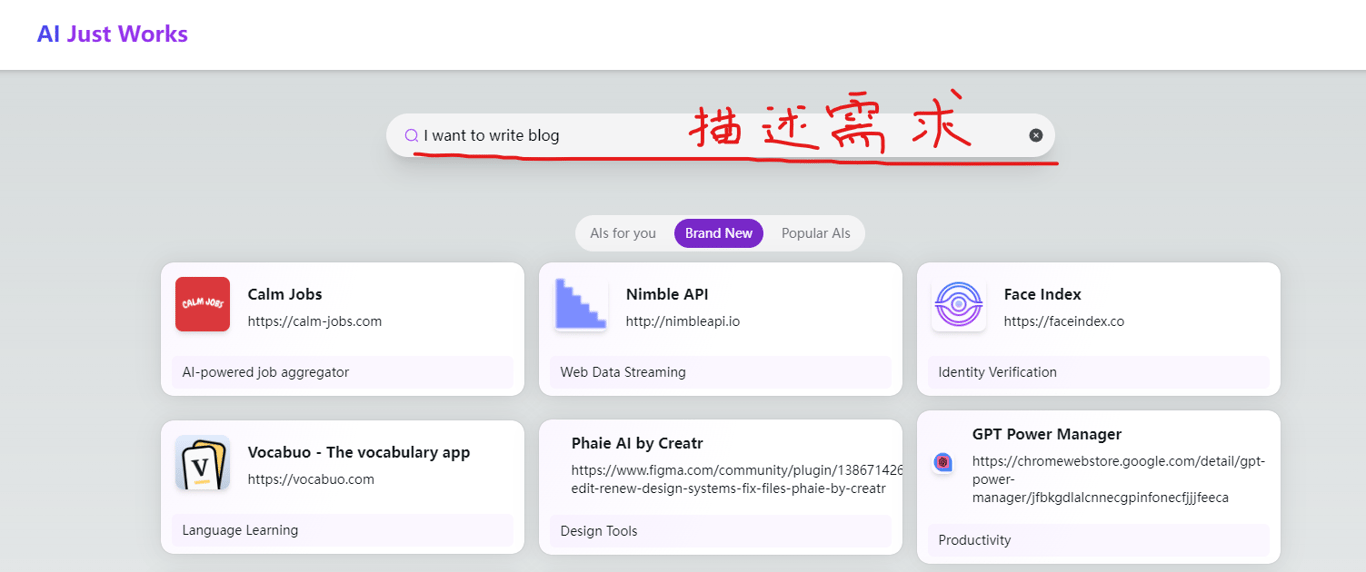
Task: Click the Design Tools tag
Action: pos(720,531)
